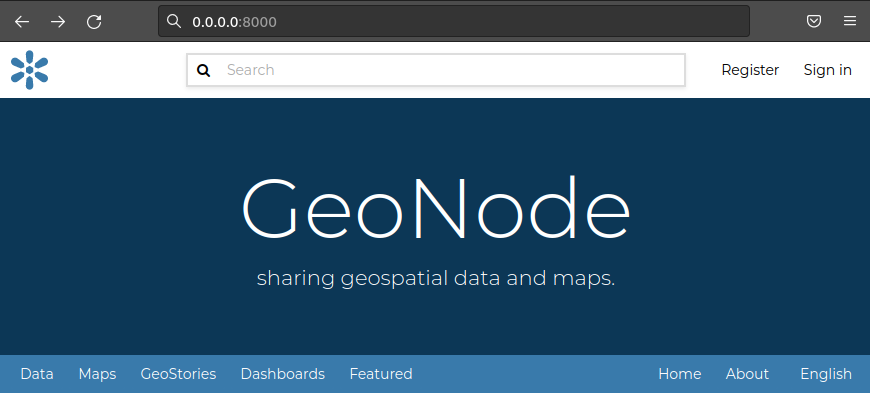The width and height of the screenshot is (870, 394).
Task: Click the GeoNode logo icon
Action: coord(29,70)
